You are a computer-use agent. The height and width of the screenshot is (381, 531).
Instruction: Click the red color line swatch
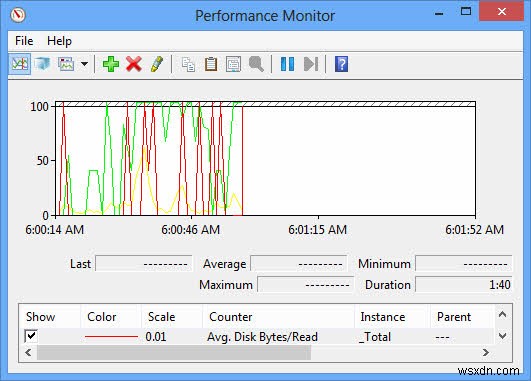pos(111,337)
